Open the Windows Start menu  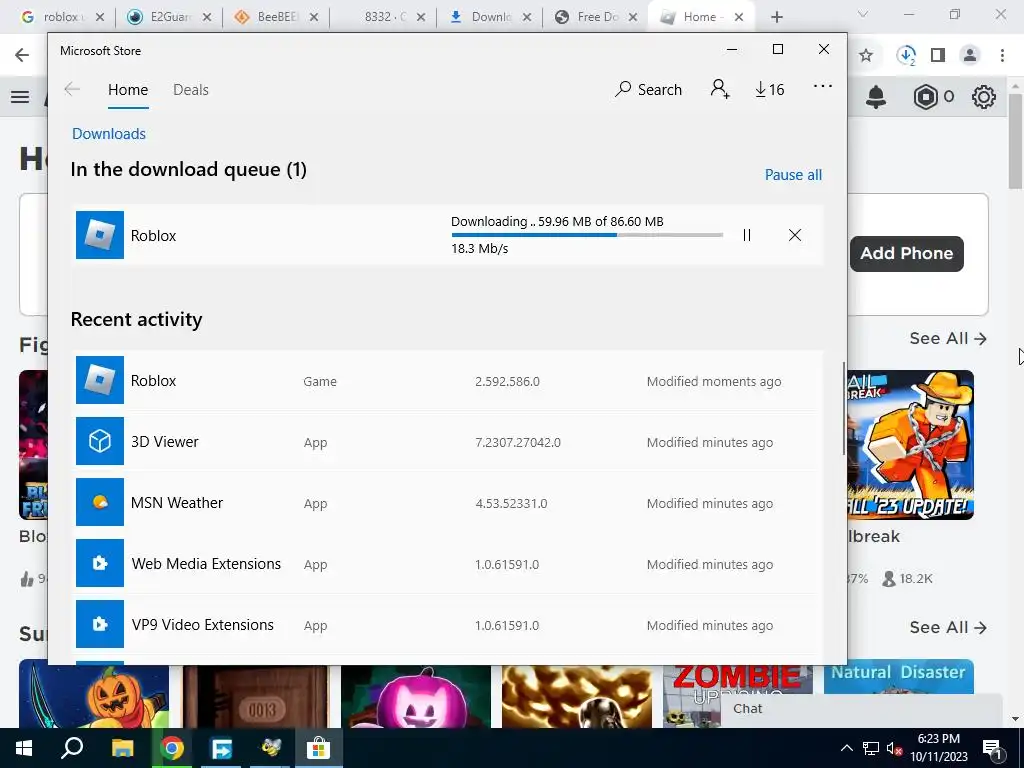pos(24,748)
